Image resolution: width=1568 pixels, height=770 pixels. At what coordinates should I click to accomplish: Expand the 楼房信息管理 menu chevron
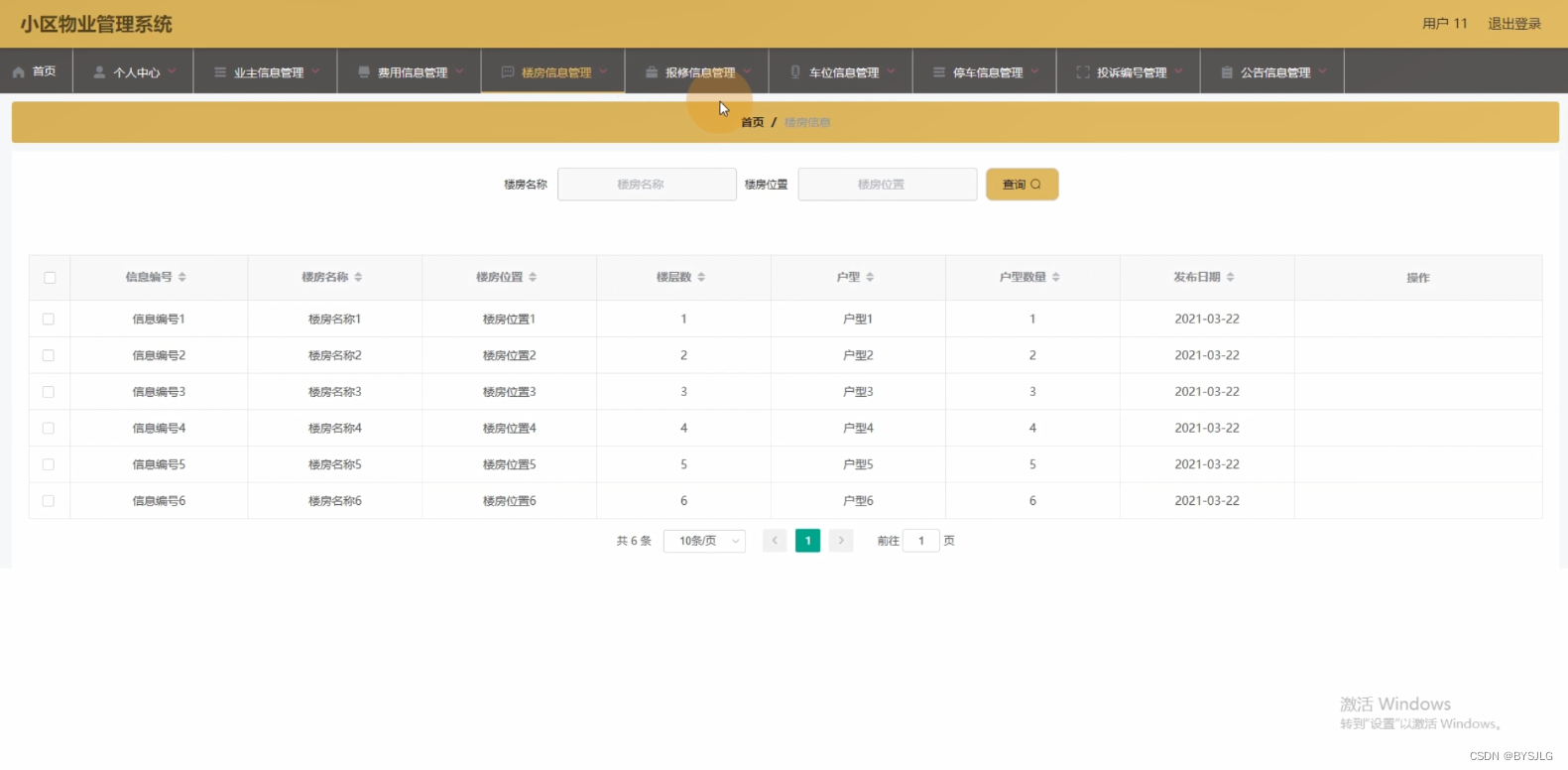pos(603,71)
